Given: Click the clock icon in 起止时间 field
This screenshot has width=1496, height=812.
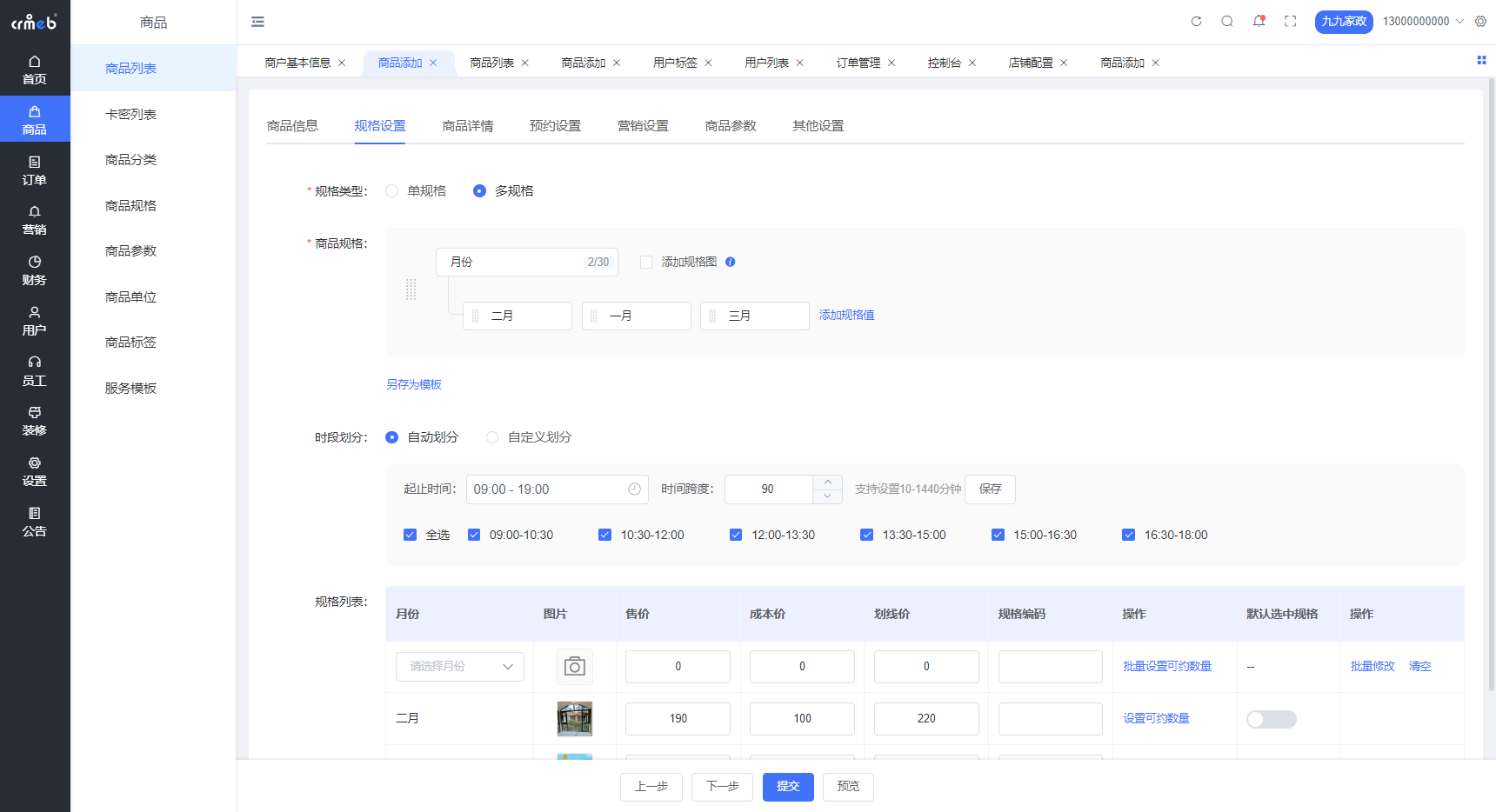Looking at the screenshot, I should tap(634, 489).
